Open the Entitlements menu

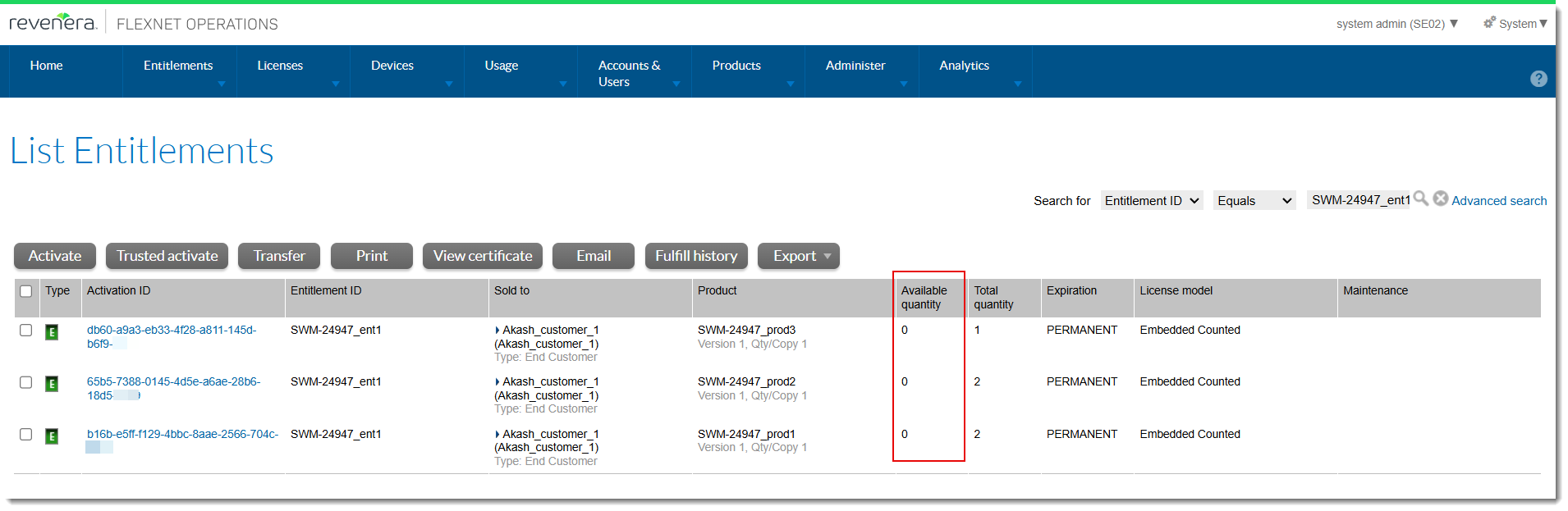(x=178, y=66)
